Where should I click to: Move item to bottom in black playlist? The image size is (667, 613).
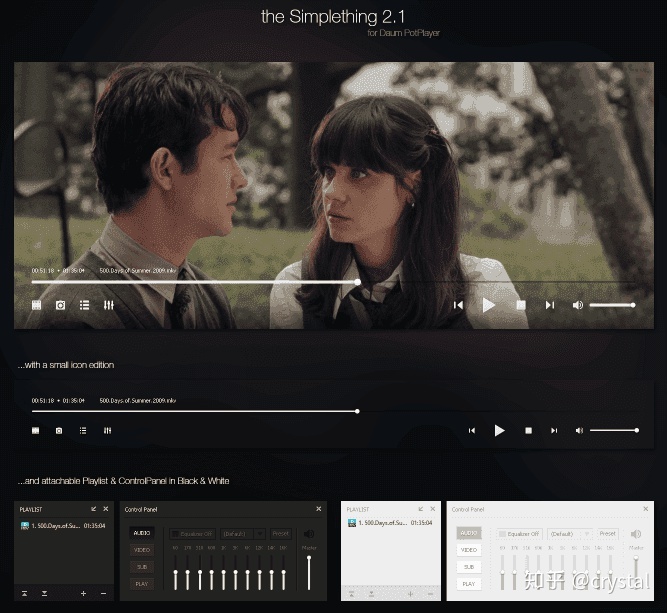pos(44,593)
